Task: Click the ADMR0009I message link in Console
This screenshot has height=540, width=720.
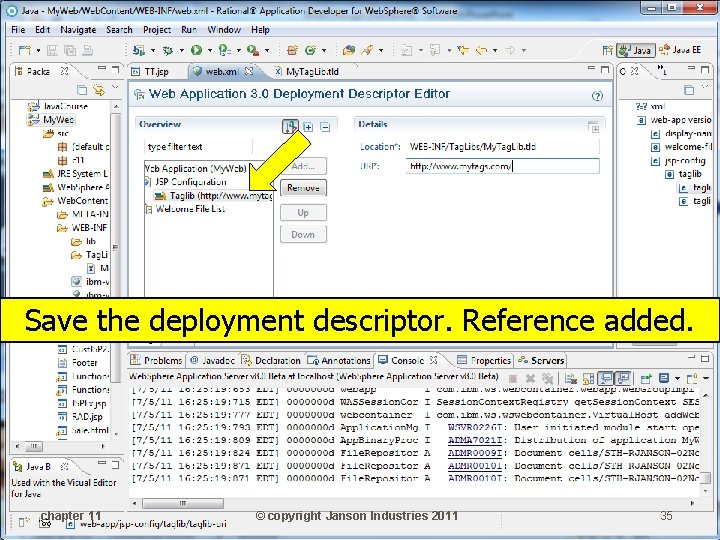Action: point(475,453)
